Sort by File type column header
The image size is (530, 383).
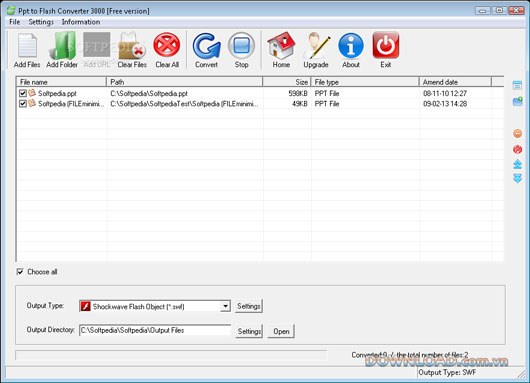(365, 82)
